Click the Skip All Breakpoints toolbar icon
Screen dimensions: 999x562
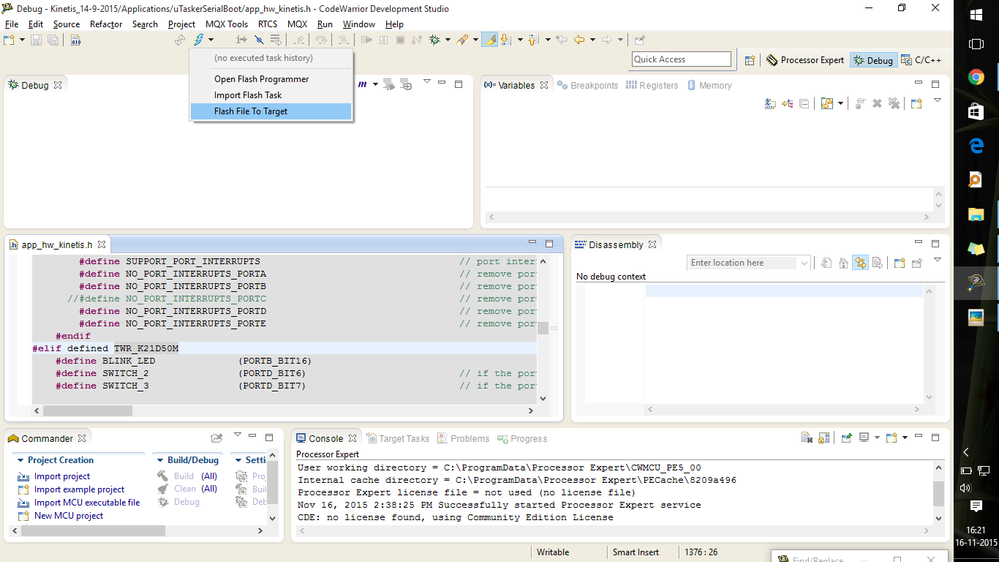(259, 40)
